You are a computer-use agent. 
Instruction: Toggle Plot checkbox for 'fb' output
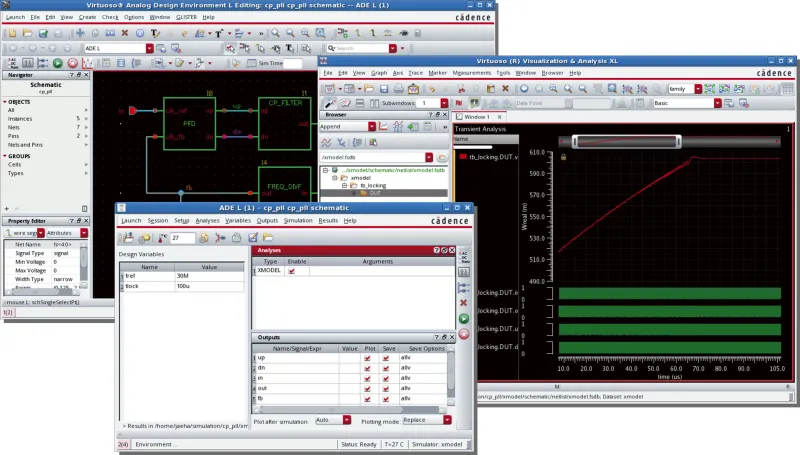(x=367, y=399)
